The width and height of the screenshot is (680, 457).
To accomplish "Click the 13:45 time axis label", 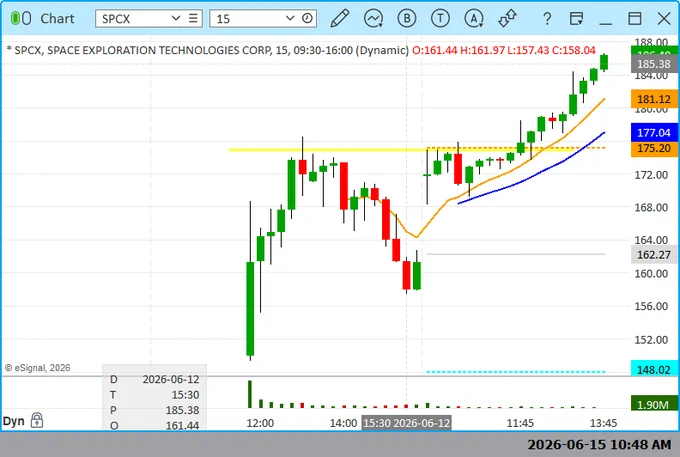I will click(603, 423).
